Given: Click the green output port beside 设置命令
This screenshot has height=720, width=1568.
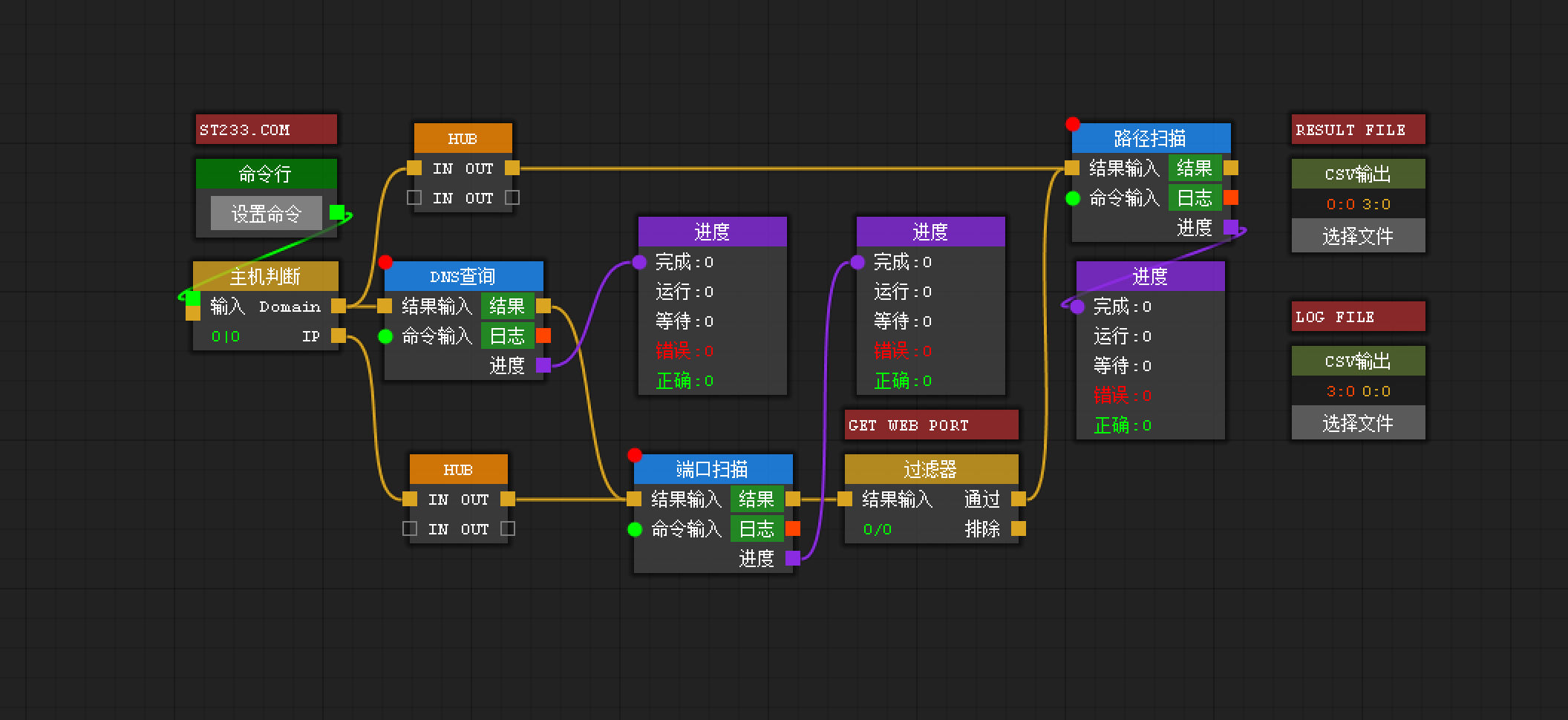Looking at the screenshot, I should point(336,213).
